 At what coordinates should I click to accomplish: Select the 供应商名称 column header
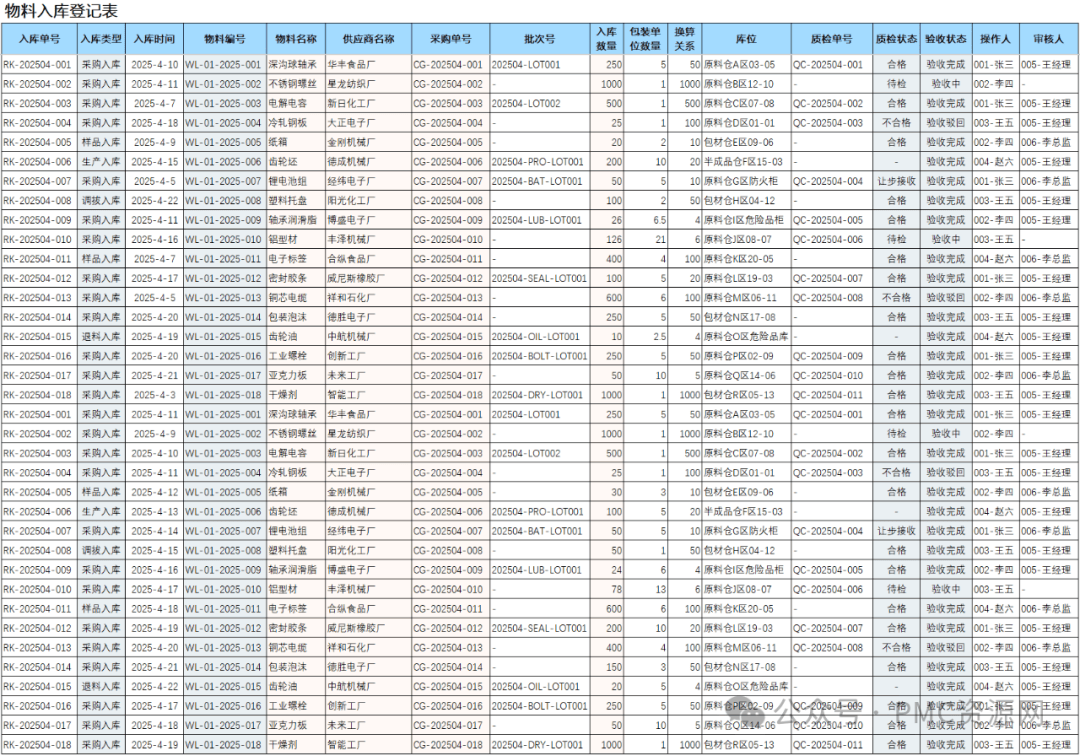pos(368,39)
